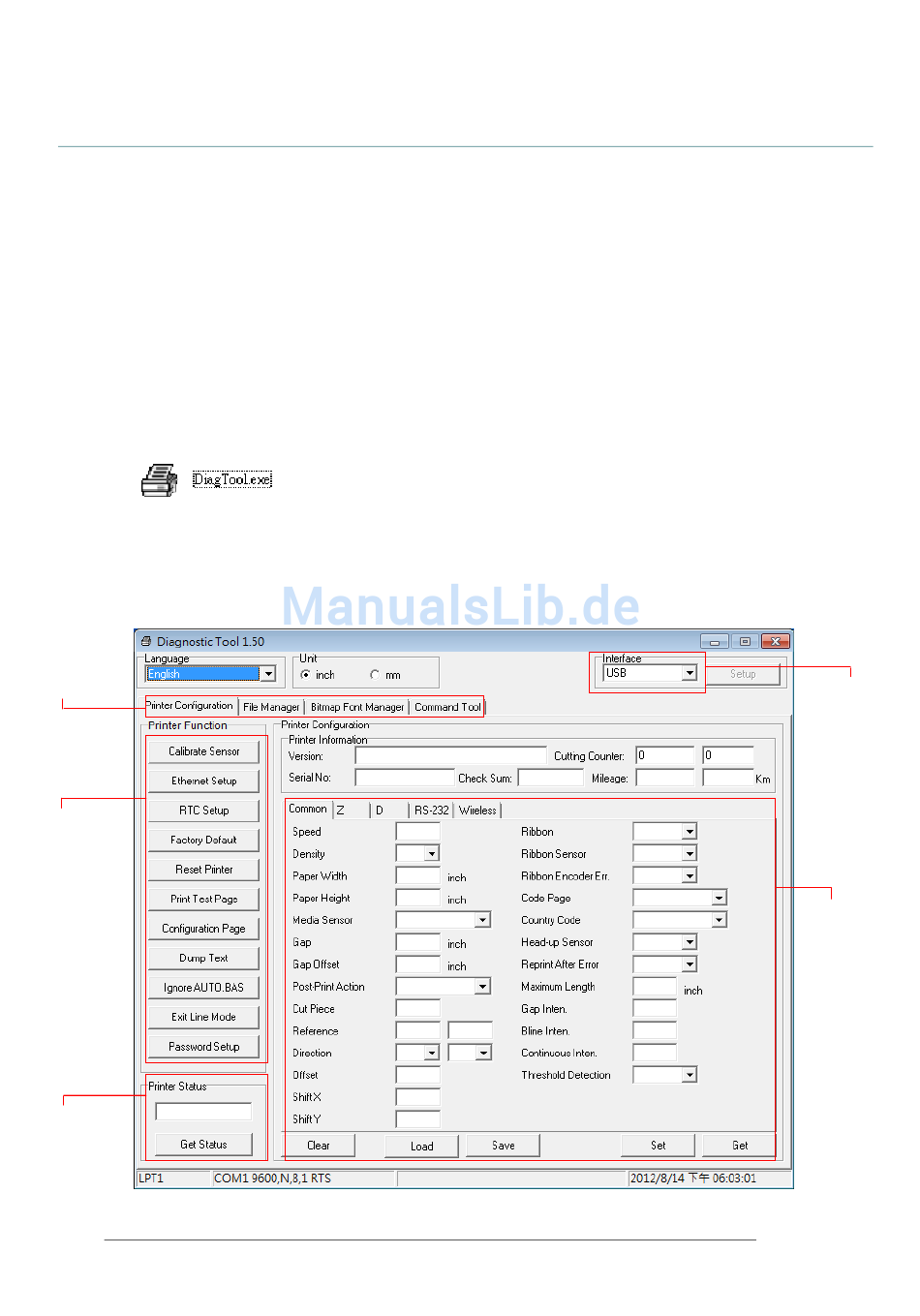This screenshot has height=1316, width=920.
Task: Switch to the RS-232 tab
Action: click(432, 811)
